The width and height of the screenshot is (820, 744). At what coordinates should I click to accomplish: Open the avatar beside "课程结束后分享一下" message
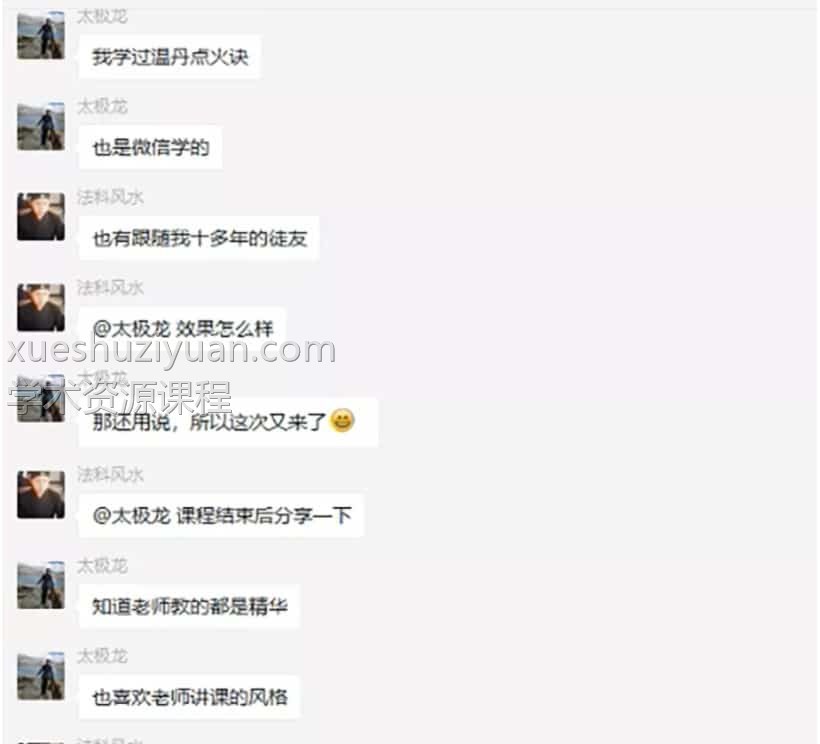pyautogui.click(x=41, y=495)
